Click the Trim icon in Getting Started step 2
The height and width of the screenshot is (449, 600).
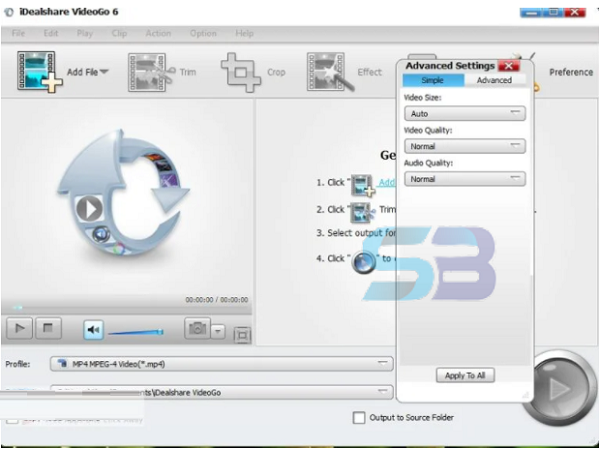(363, 212)
